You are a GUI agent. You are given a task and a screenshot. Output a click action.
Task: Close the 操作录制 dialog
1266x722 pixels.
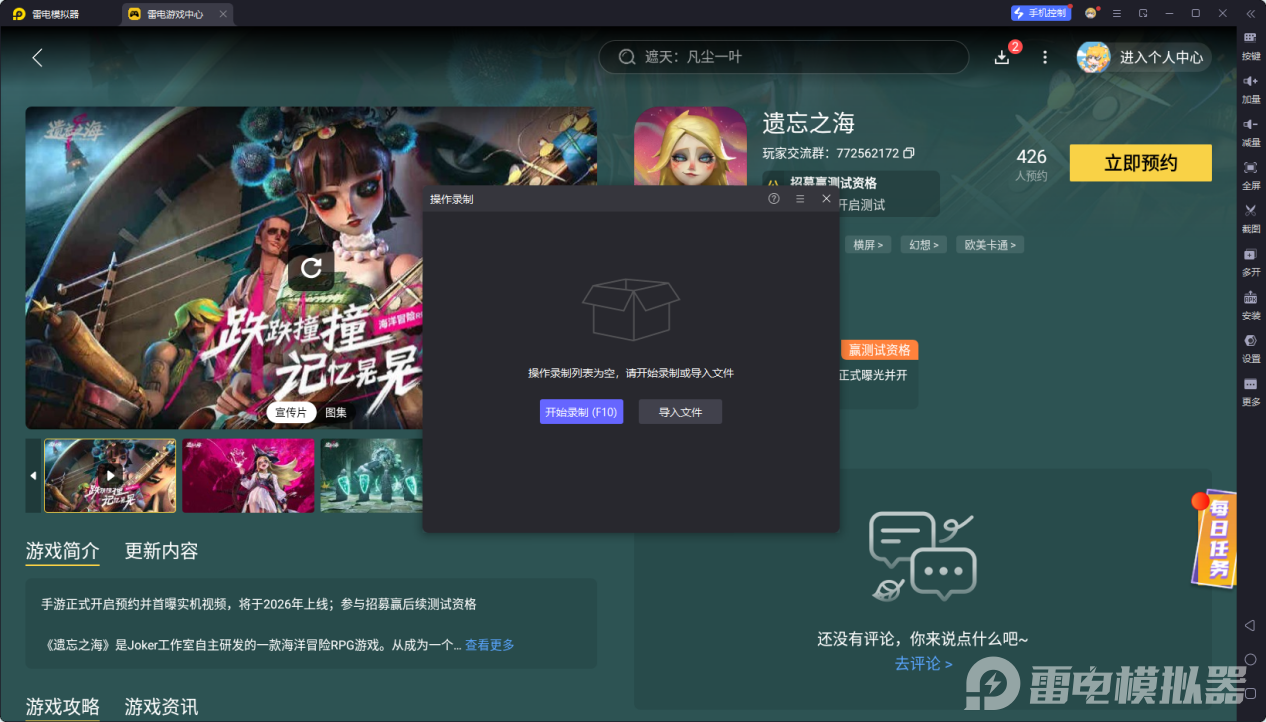[826, 199]
